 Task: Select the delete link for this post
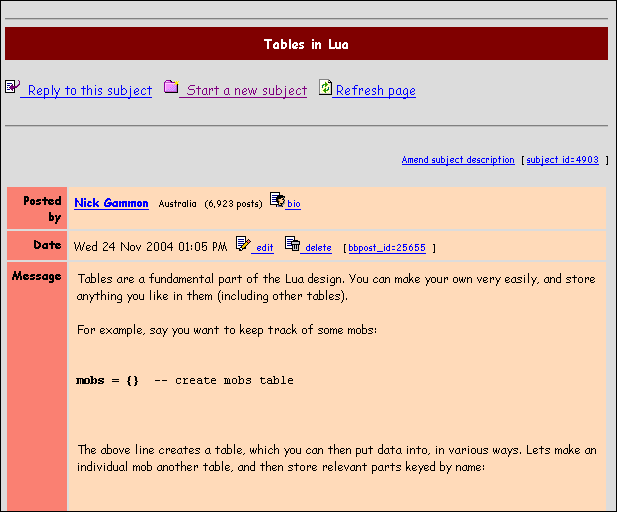318,248
